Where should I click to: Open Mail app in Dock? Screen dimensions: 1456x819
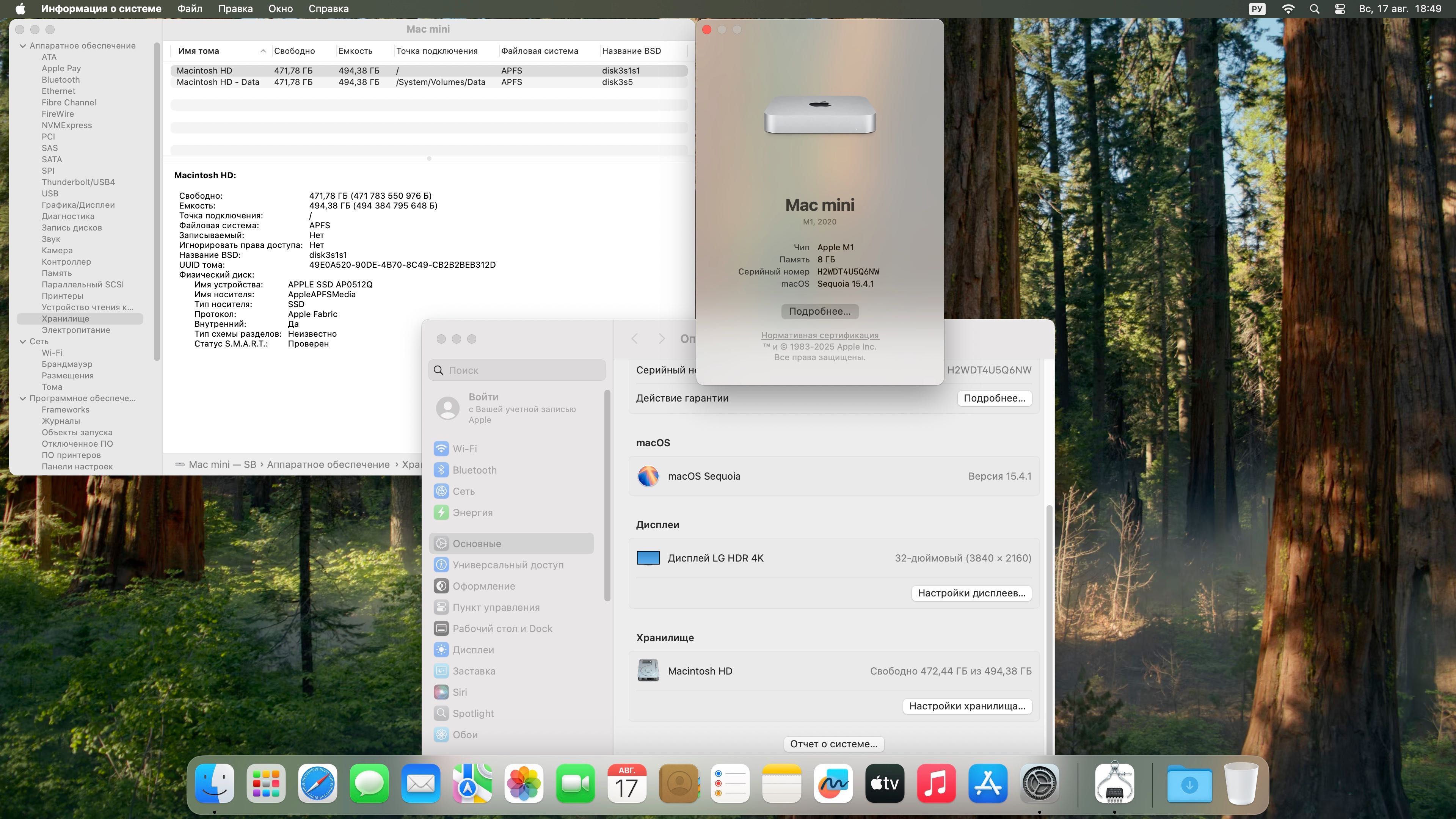click(420, 783)
